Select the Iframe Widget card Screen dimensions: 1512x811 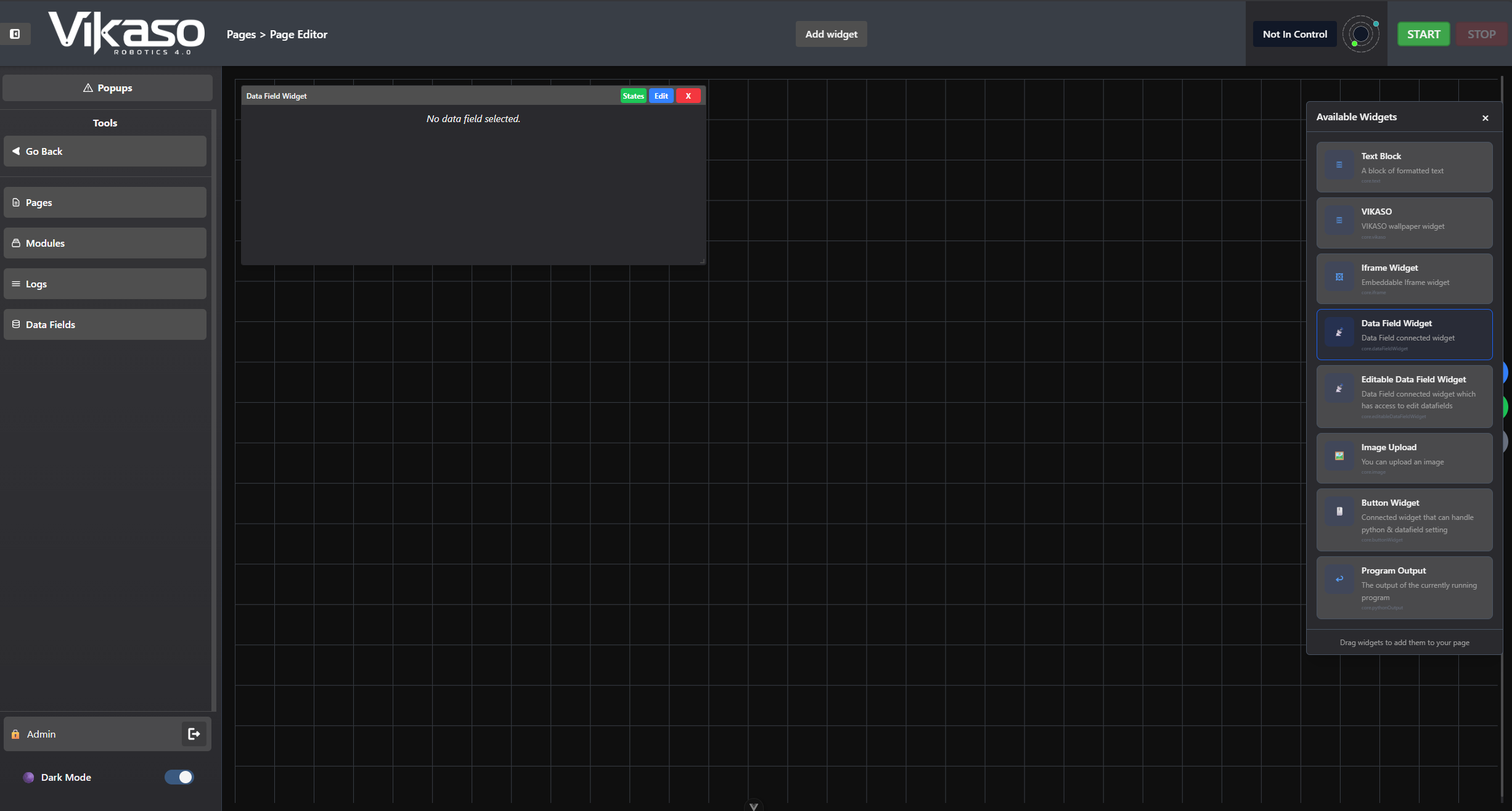coord(1404,279)
